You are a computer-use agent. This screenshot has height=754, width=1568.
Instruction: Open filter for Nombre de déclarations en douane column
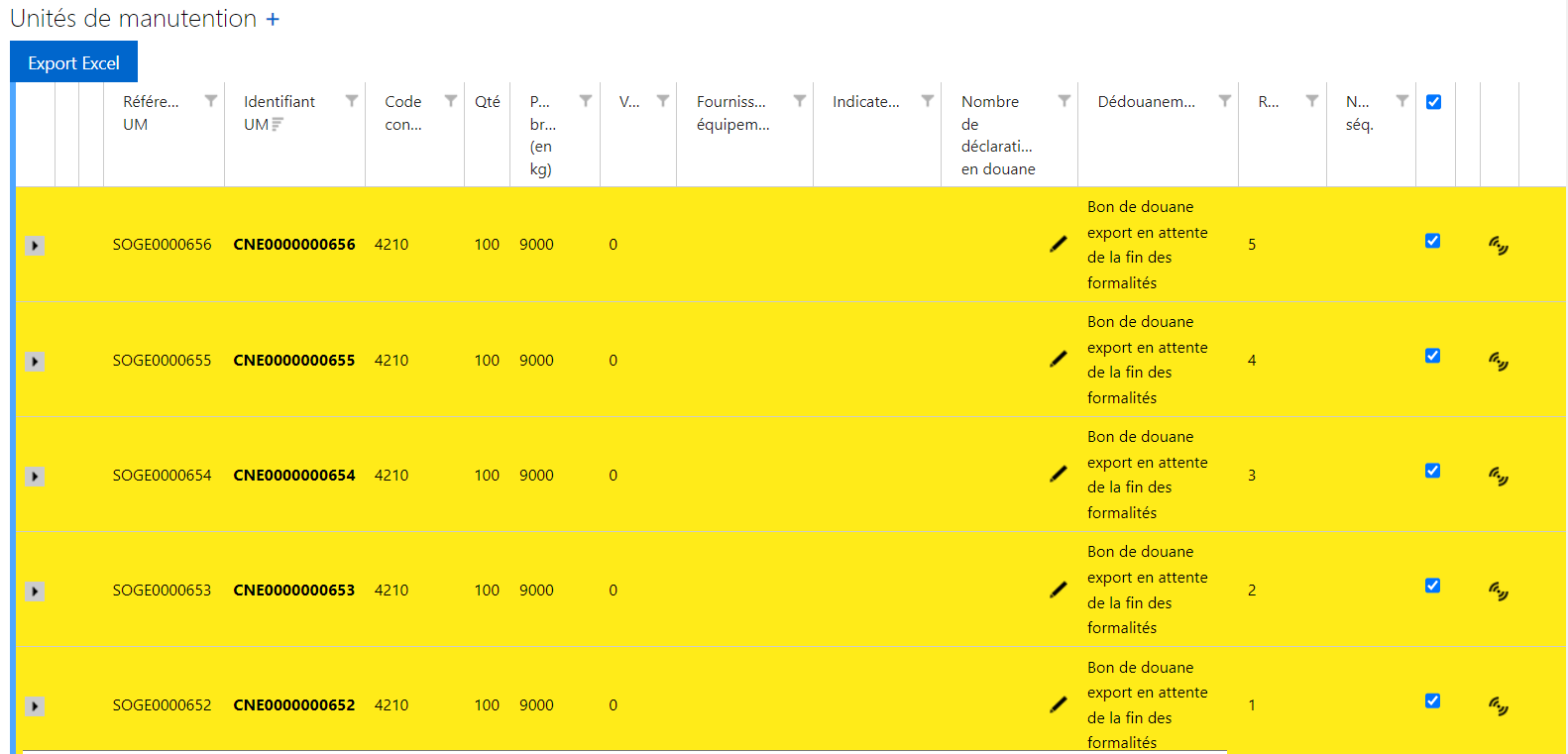click(x=1064, y=101)
